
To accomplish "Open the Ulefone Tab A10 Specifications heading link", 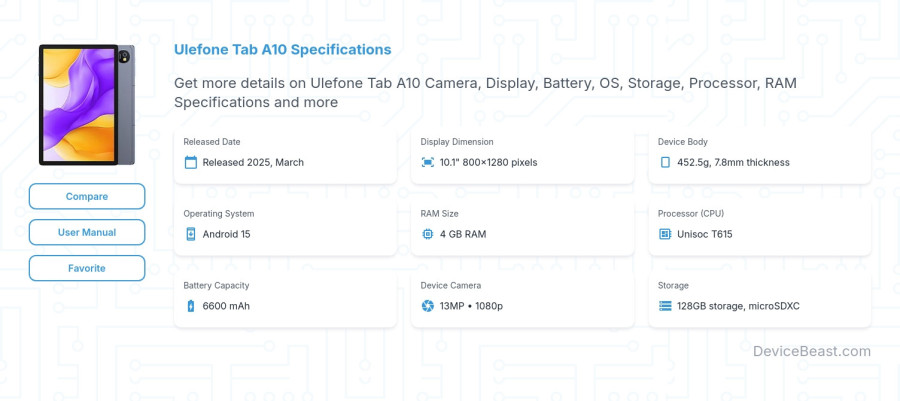I will pyautogui.click(x=282, y=49).
